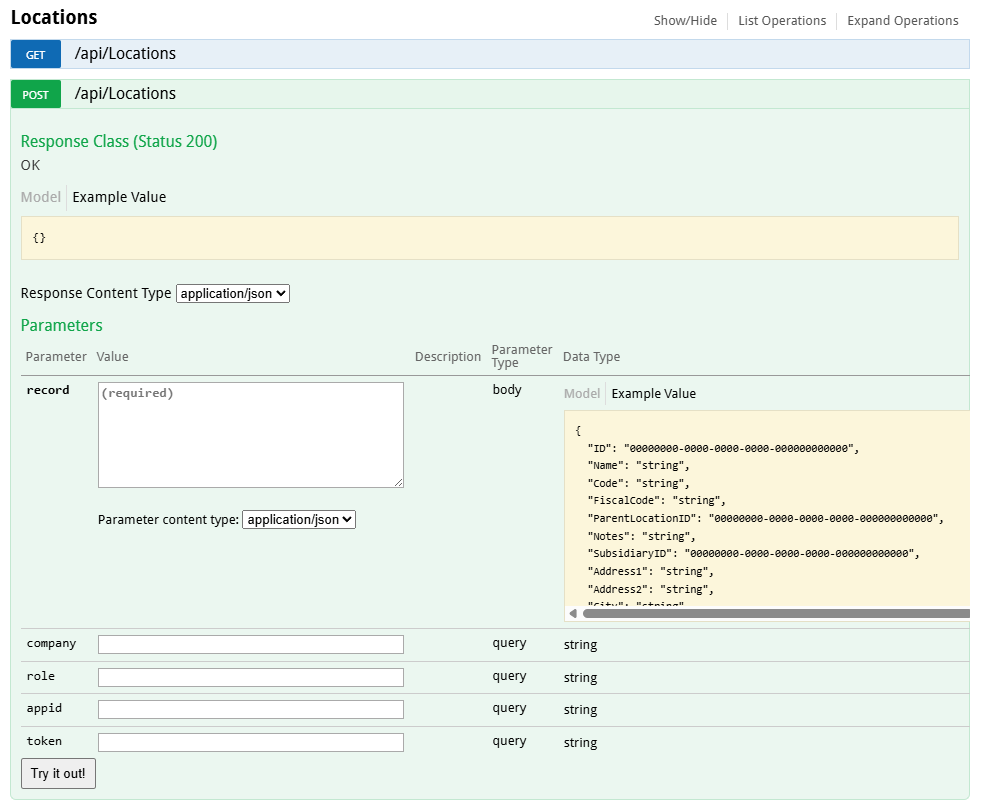
Task: Click the Show/Hide link
Action: point(685,21)
